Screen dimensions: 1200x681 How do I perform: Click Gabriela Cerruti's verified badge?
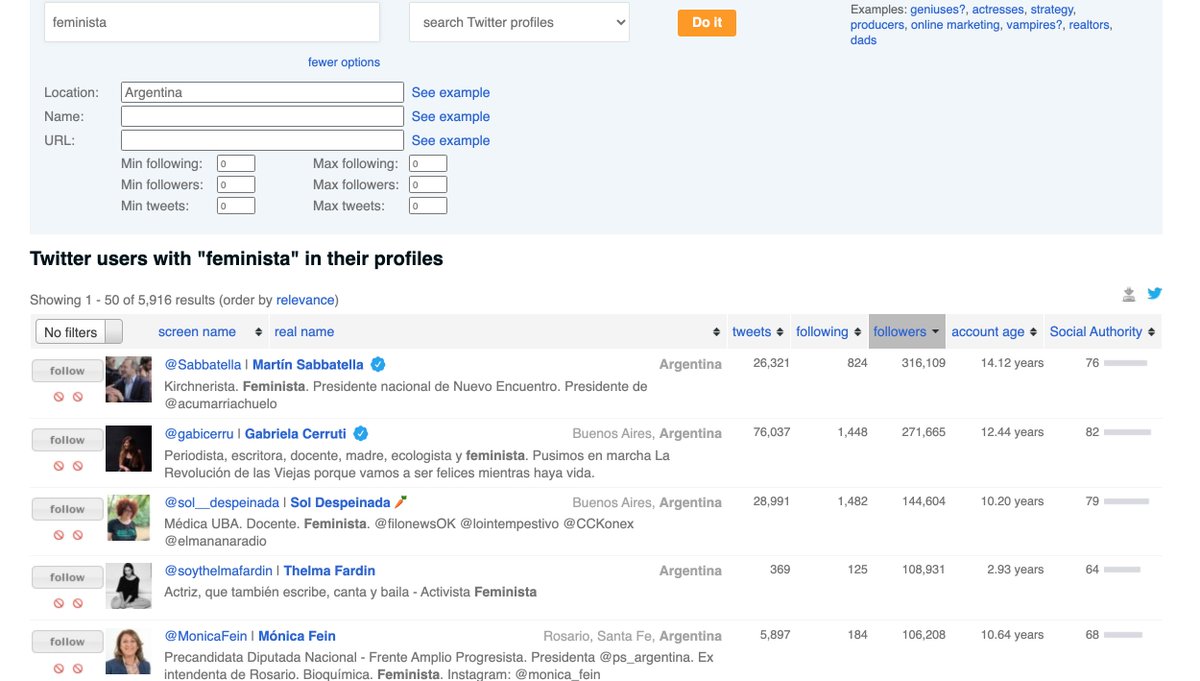[x=361, y=433]
